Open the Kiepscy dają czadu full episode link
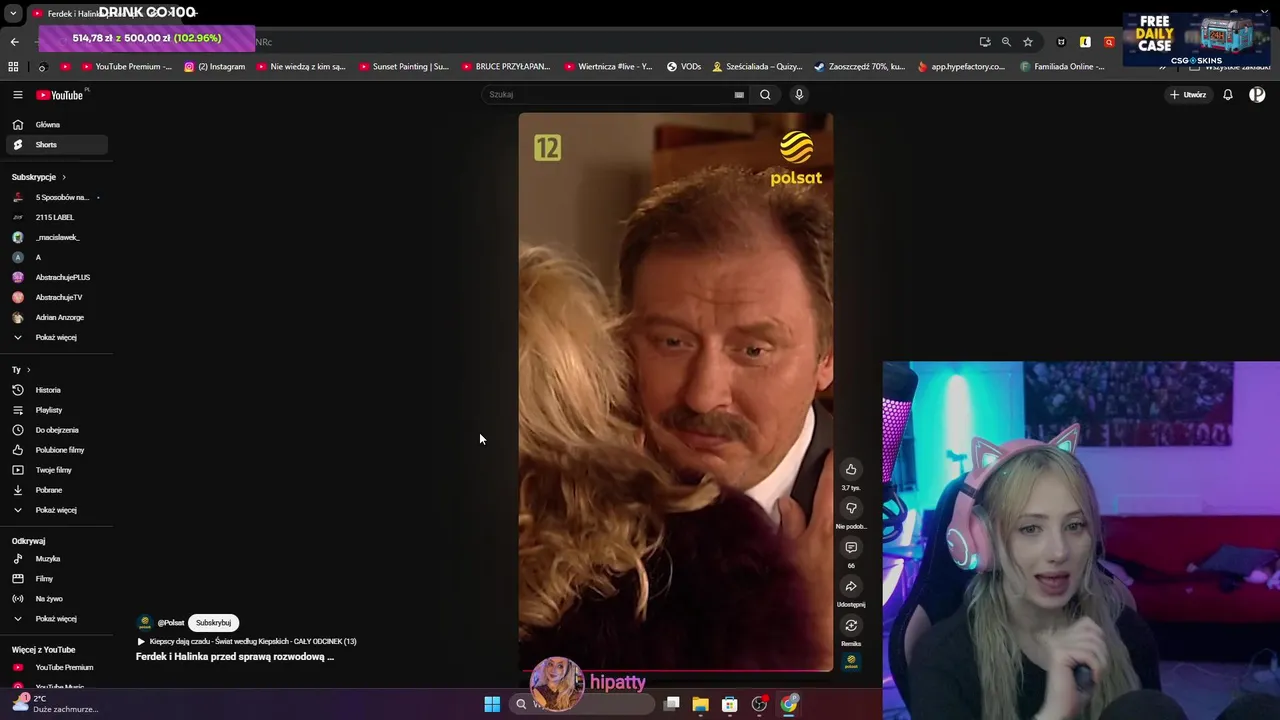This screenshot has width=1280, height=720. [x=247, y=642]
